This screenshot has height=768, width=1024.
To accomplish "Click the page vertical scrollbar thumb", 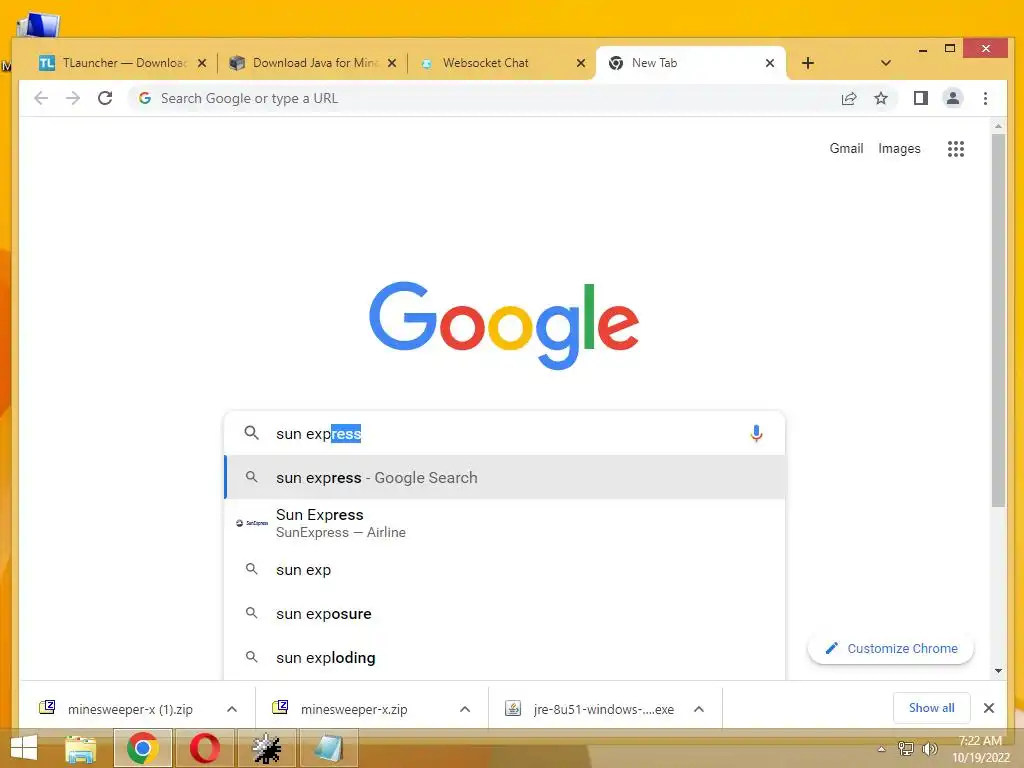I will [998, 320].
